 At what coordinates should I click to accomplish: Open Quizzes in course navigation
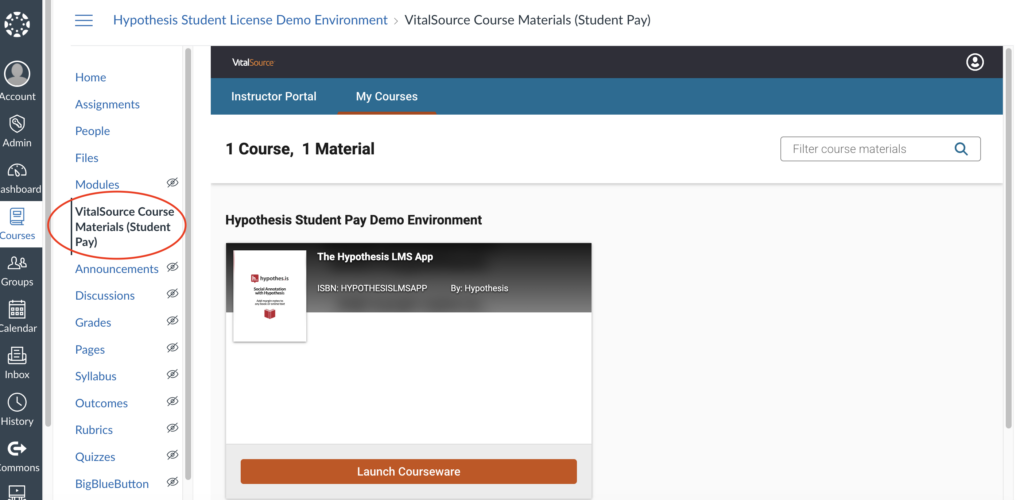95,457
